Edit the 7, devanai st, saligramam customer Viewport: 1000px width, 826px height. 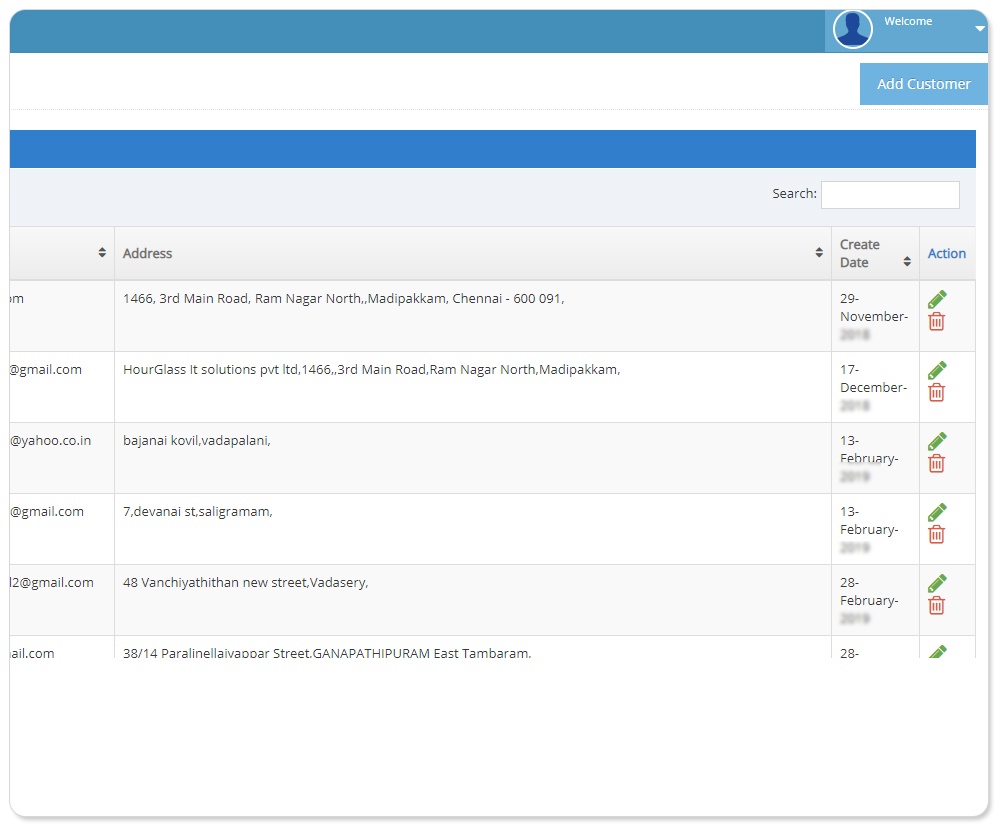pyautogui.click(x=937, y=512)
